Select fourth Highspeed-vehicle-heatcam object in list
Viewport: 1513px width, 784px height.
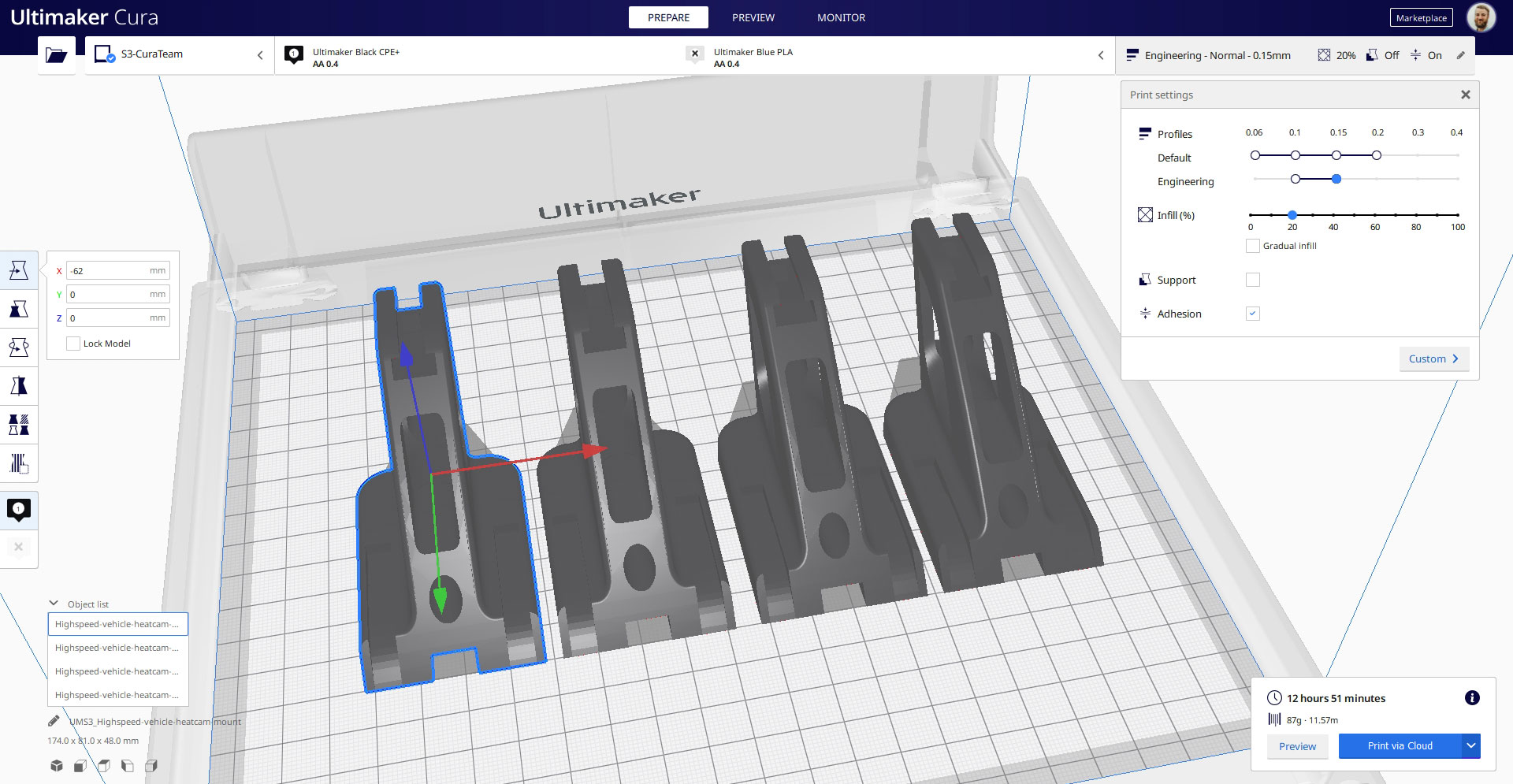[x=117, y=695]
